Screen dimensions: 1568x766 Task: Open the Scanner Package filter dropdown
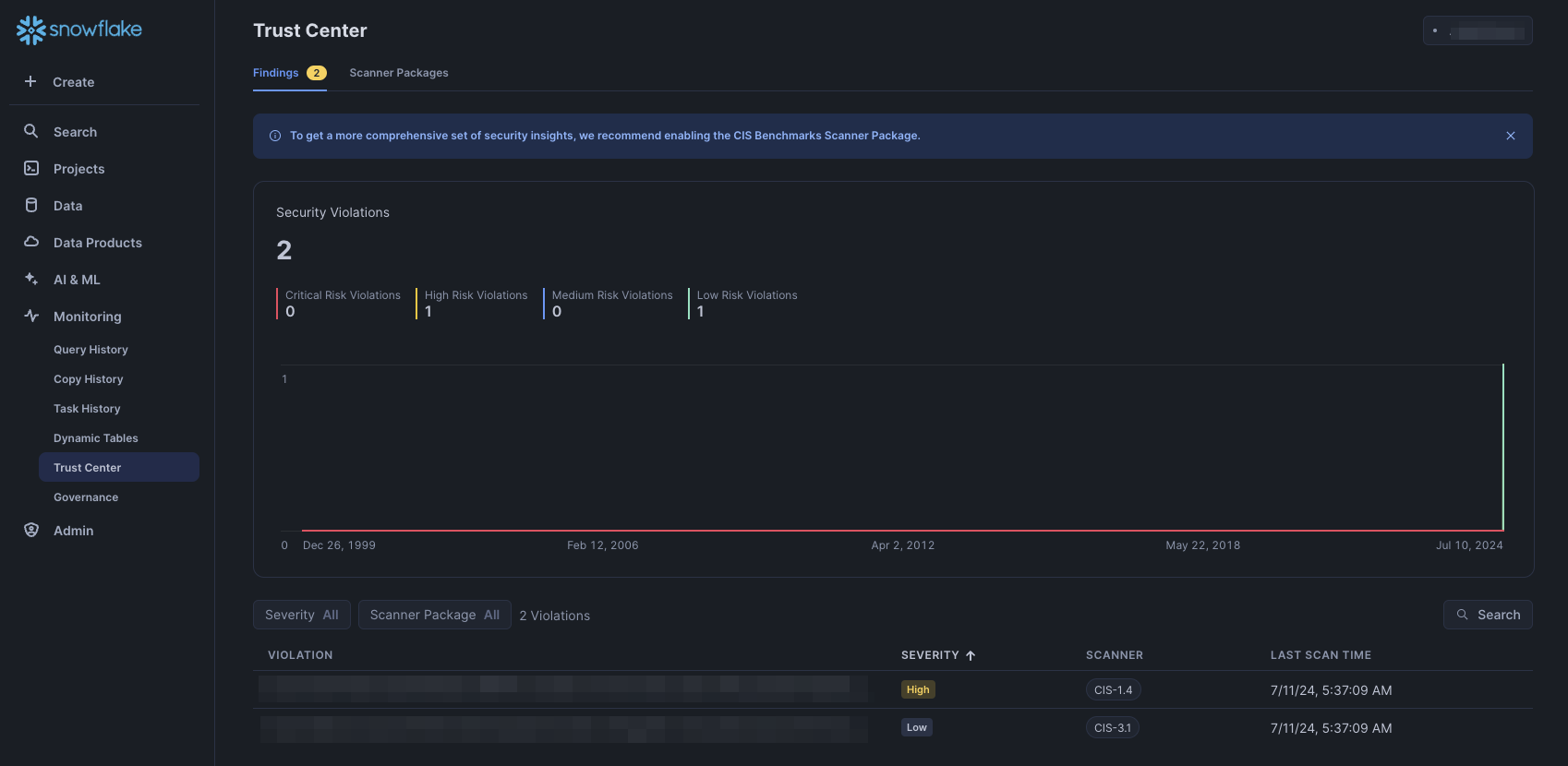(434, 615)
